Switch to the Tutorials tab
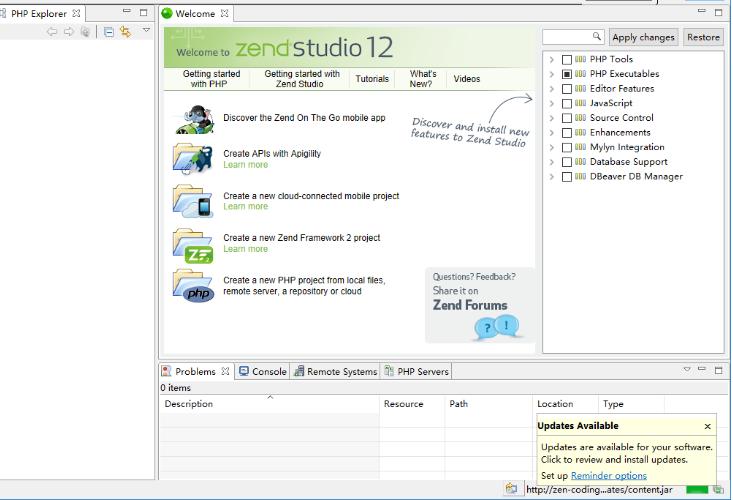The width and height of the screenshot is (733, 500). (372, 79)
